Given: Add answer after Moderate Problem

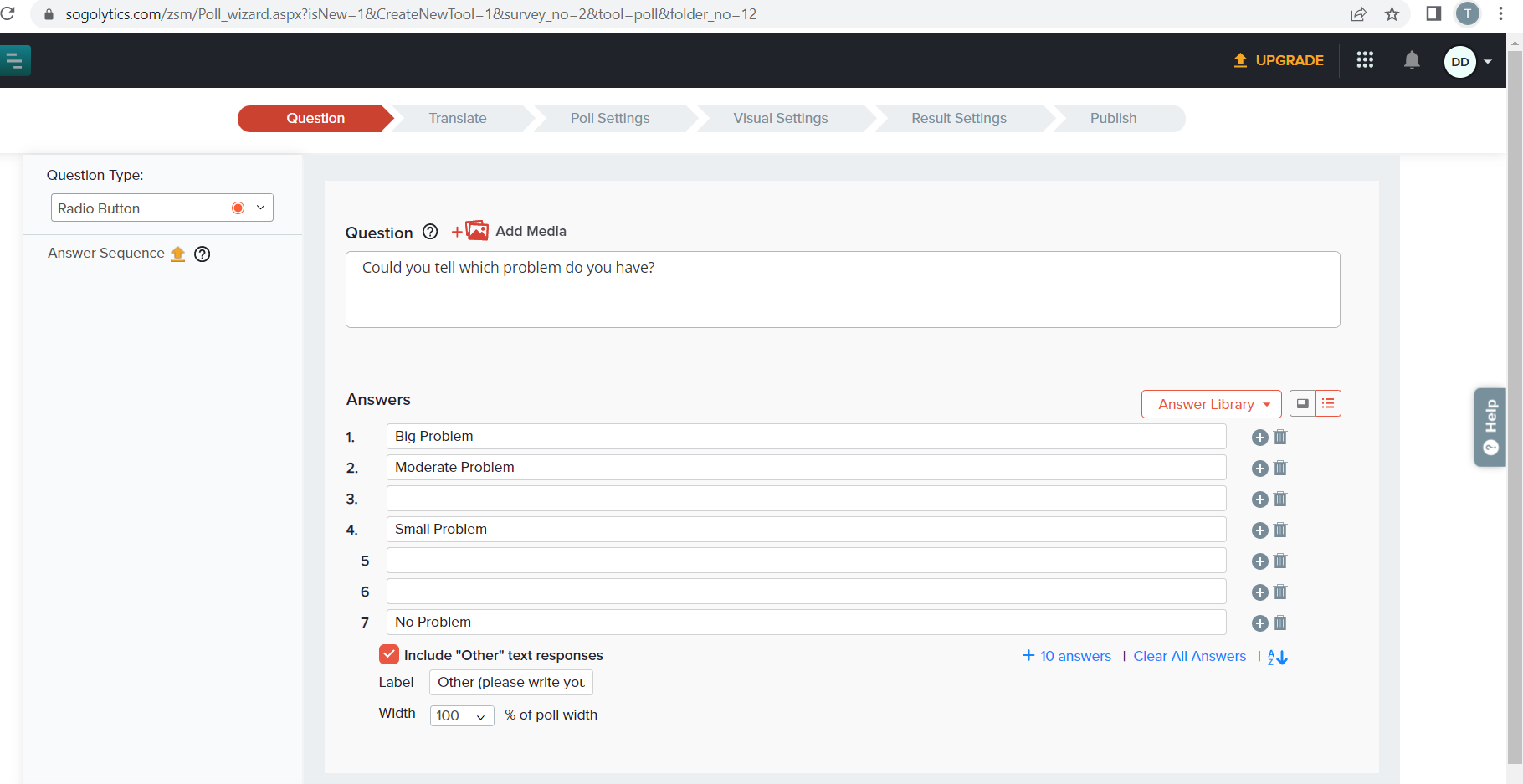Looking at the screenshot, I should click(1259, 469).
